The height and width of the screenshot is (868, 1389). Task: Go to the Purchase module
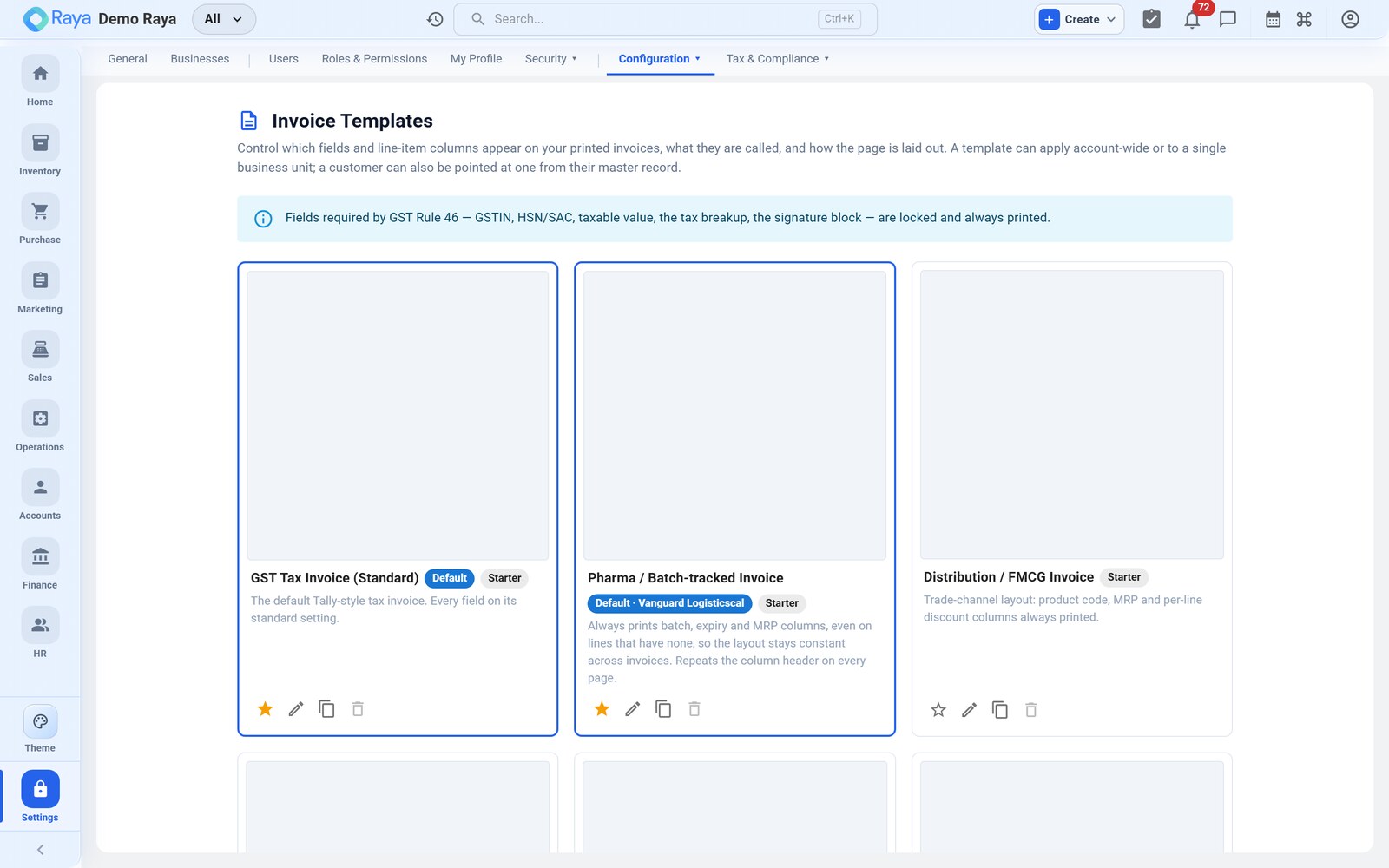40,220
